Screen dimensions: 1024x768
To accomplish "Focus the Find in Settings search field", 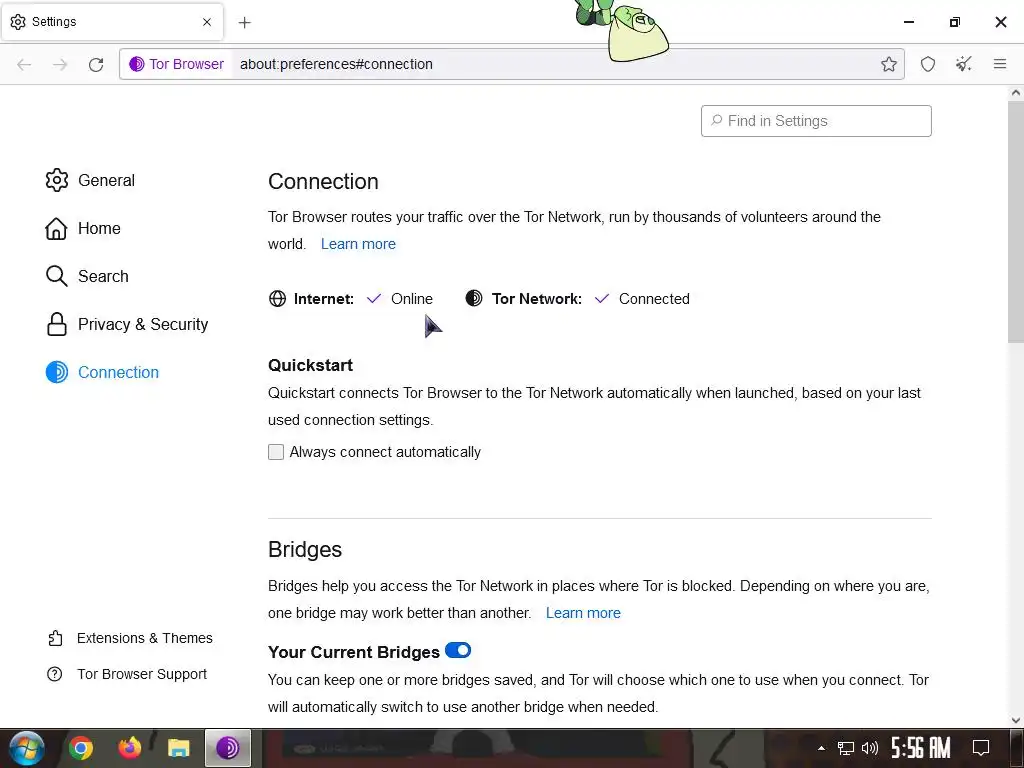I will (816, 121).
